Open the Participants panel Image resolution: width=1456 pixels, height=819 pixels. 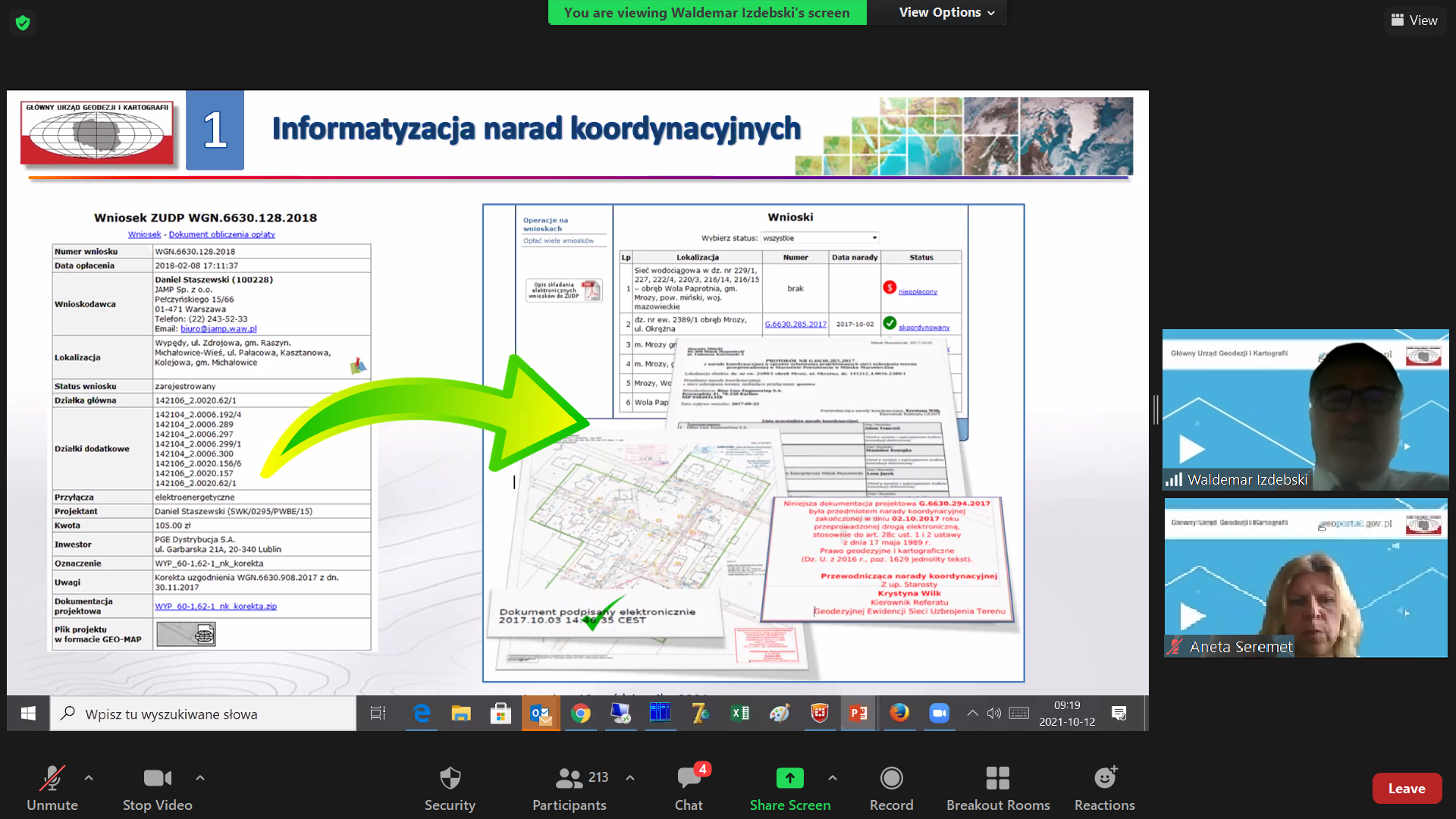570,789
